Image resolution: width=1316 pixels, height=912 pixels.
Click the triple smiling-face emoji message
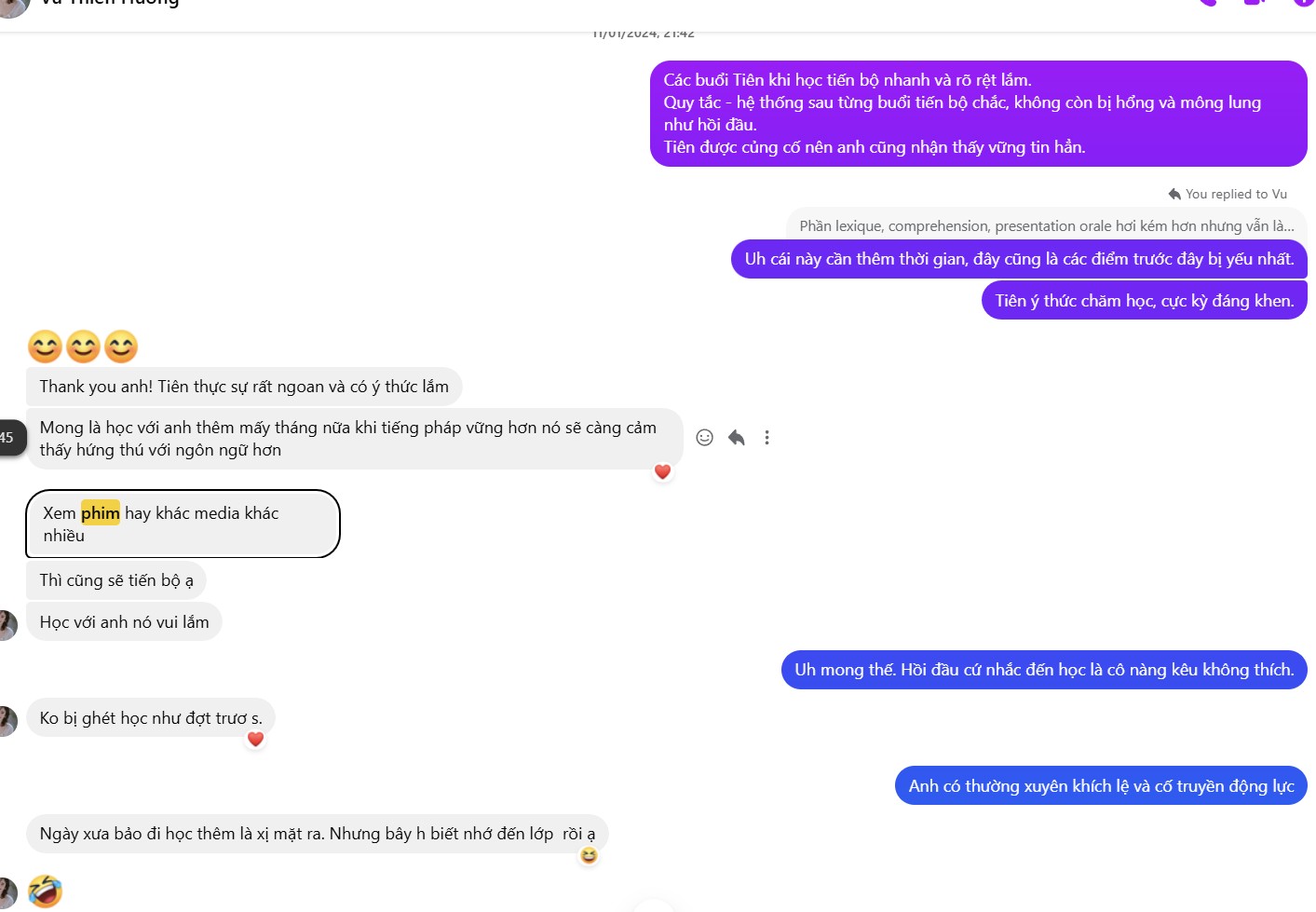[83, 347]
